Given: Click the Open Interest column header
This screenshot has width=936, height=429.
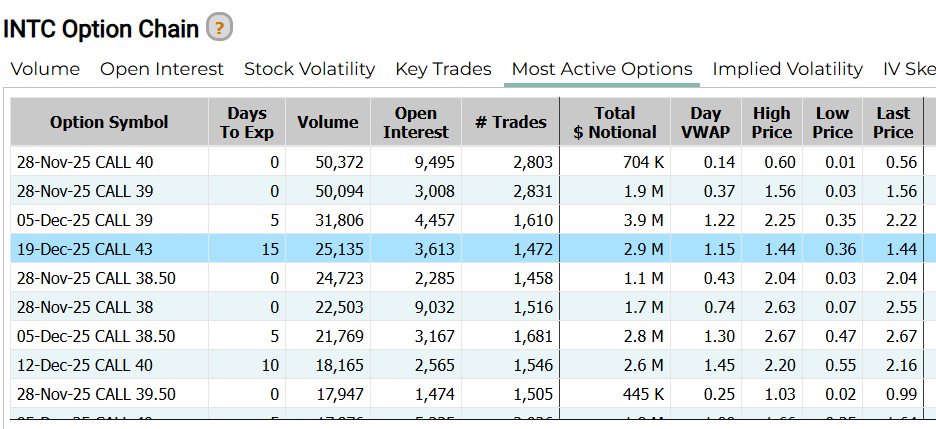Looking at the screenshot, I should pyautogui.click(x=416, y=122).
